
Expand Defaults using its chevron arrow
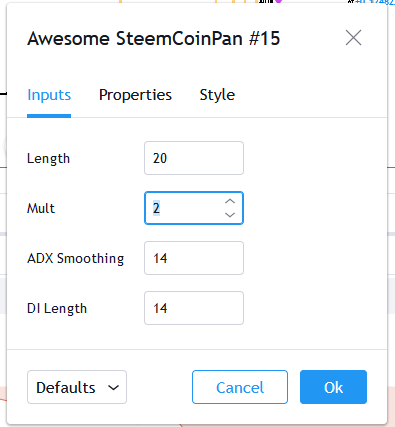(114, 388)
